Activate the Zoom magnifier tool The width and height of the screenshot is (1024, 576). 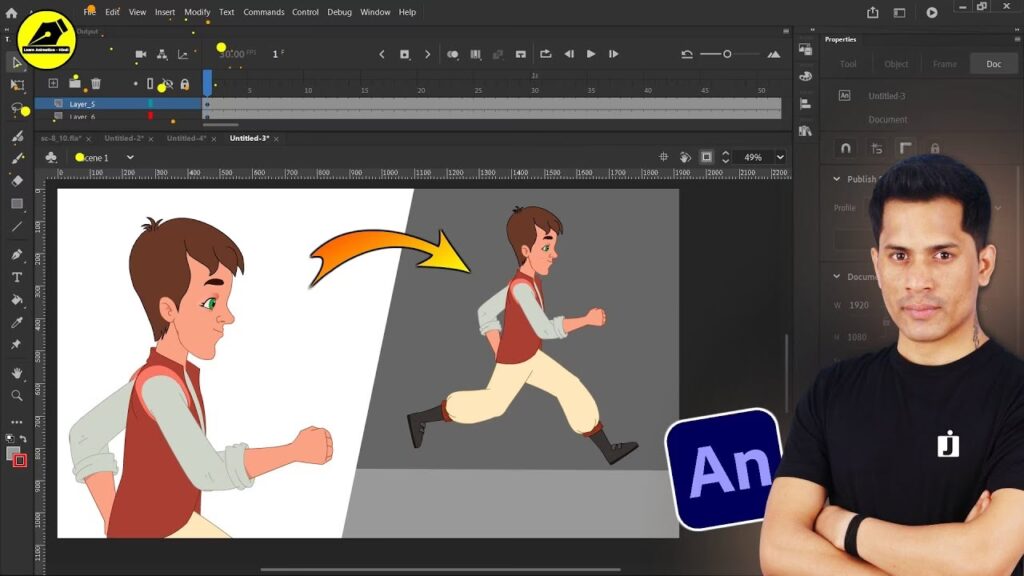tap(17, 395)
